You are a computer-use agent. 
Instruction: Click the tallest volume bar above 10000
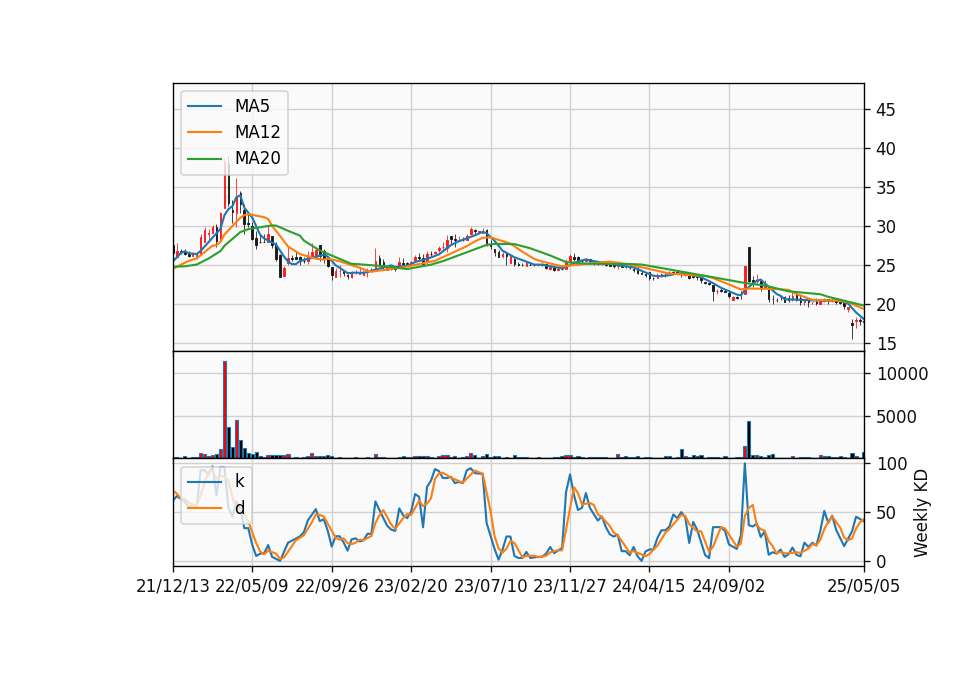[x=225, y=410]
